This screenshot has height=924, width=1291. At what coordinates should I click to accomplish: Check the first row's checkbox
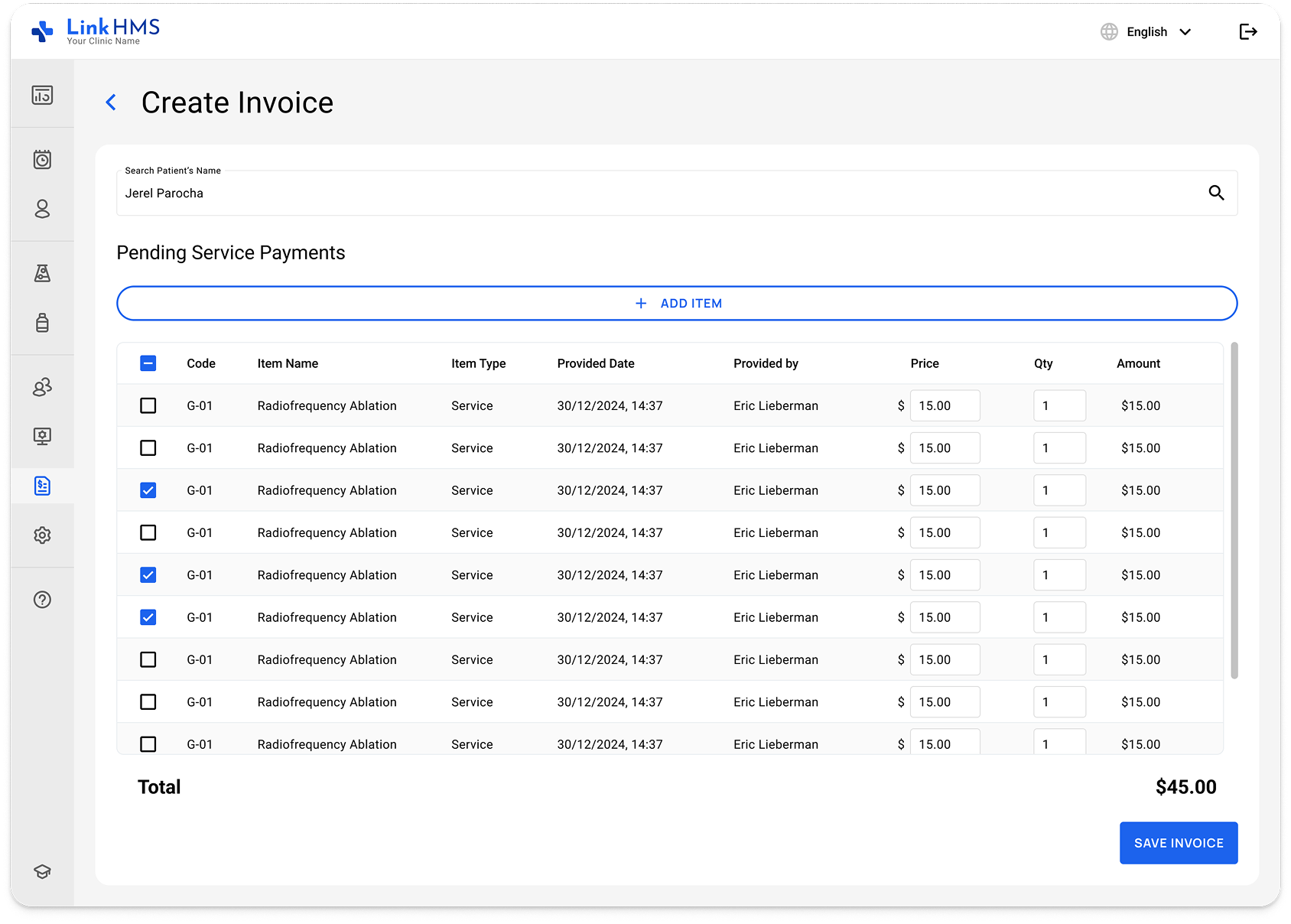pos(148,405)
